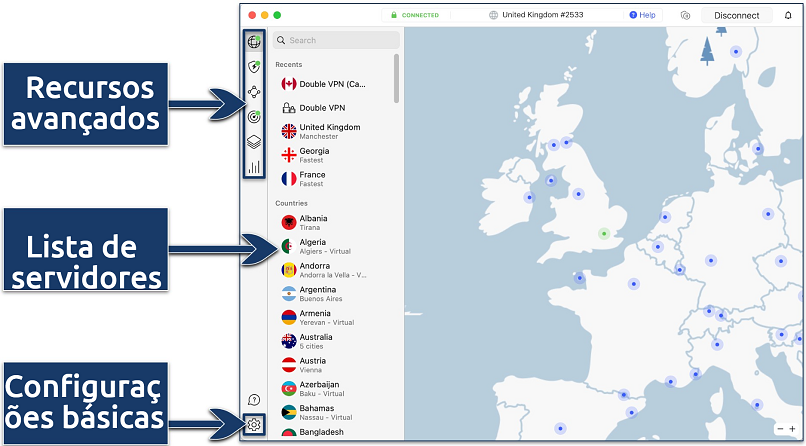The image size is (806, 446).
Task: Click the pause connection icon beside Disconnect
Action: click(x=685, y=15)
